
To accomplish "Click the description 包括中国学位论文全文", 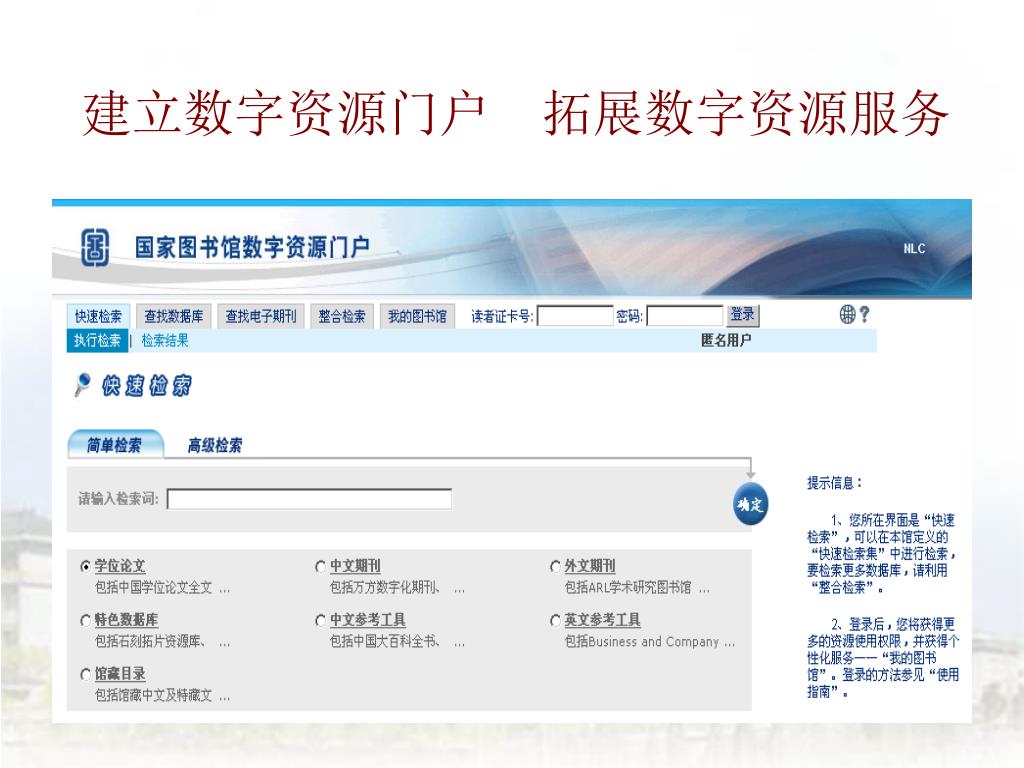I will pyautogui.click(x=153, y=587).
